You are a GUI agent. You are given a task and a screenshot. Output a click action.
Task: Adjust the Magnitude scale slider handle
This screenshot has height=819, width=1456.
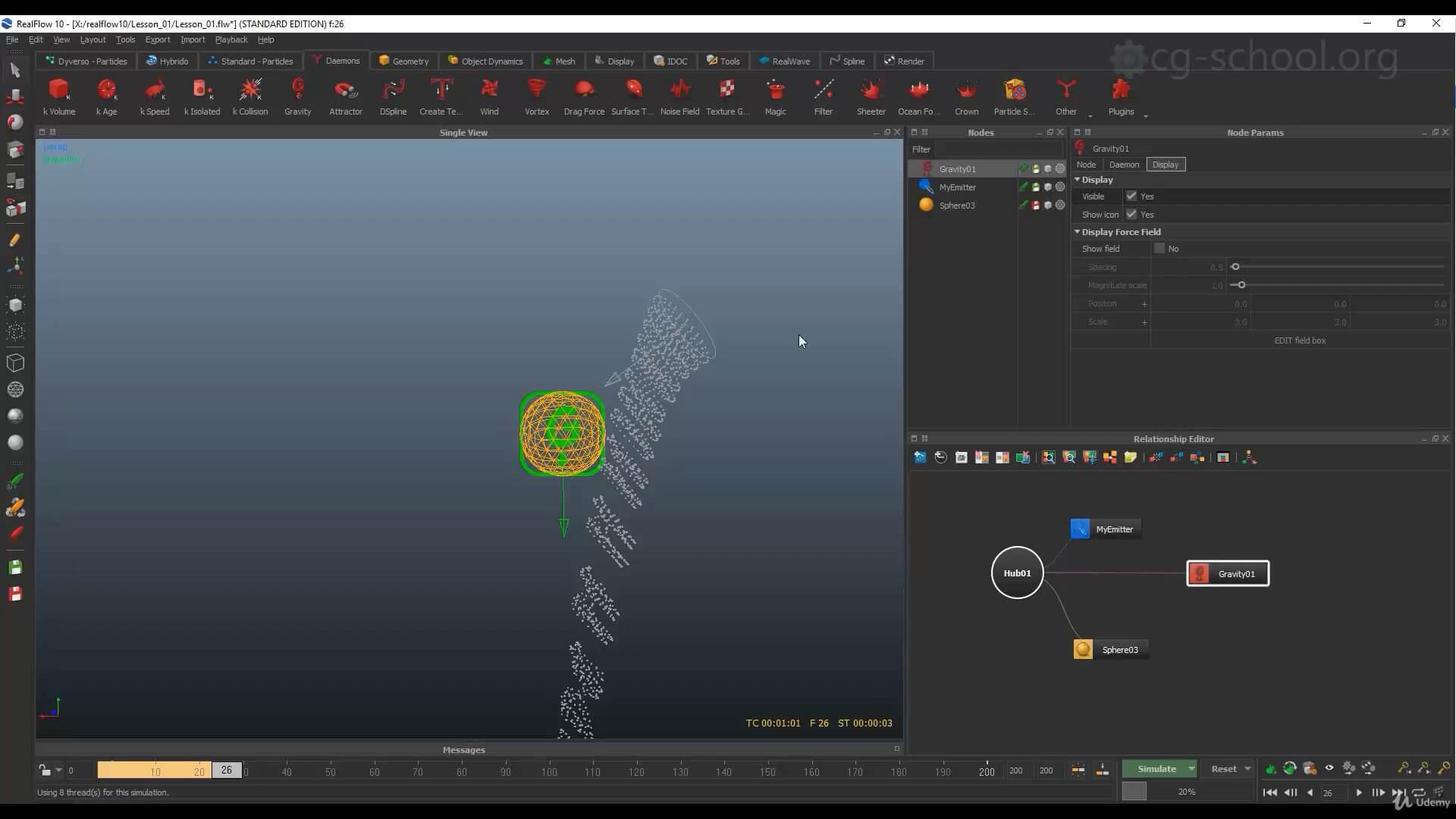[1241, 285]
